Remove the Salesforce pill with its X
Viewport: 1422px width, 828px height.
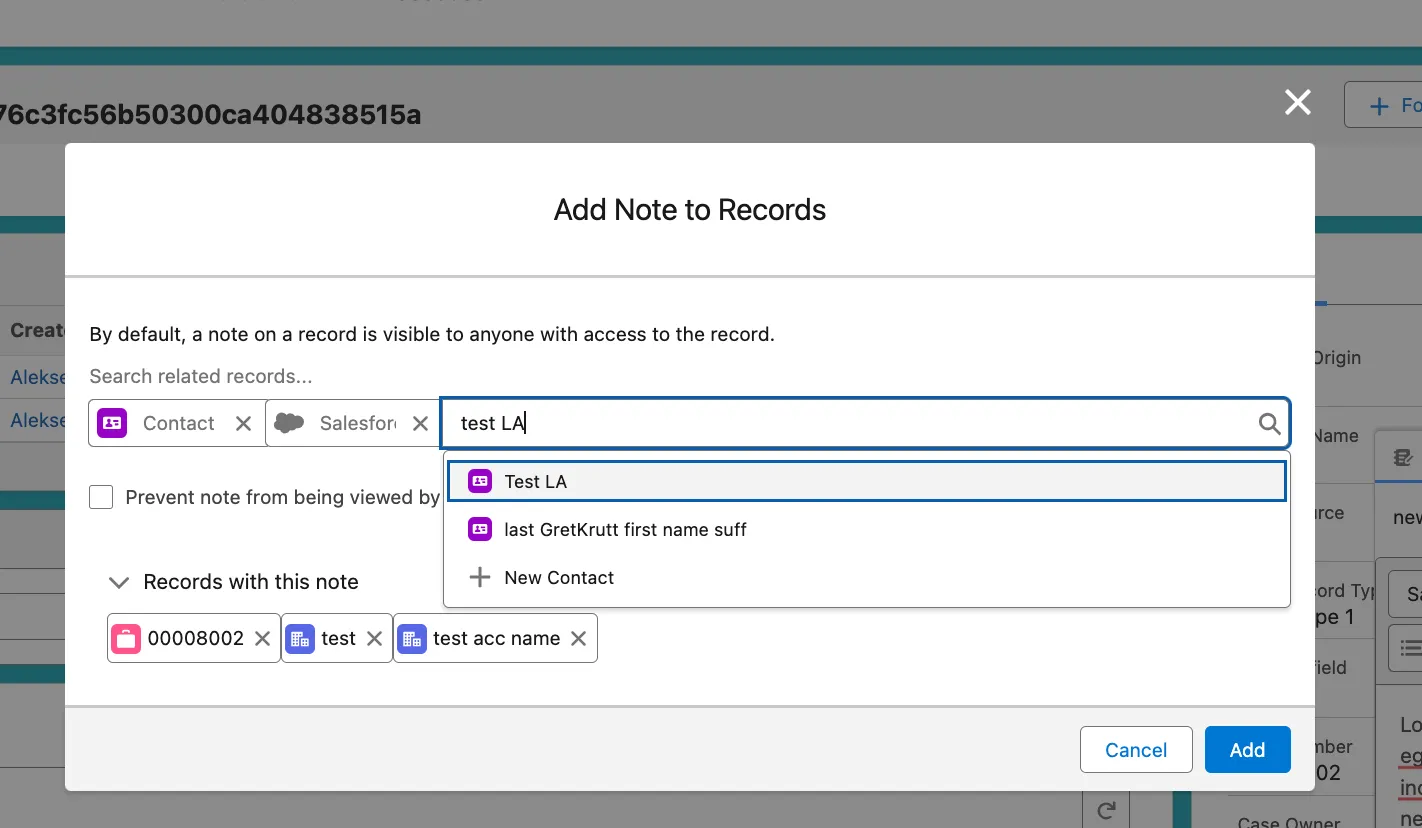pyautogui.click(x=420, y=424)
